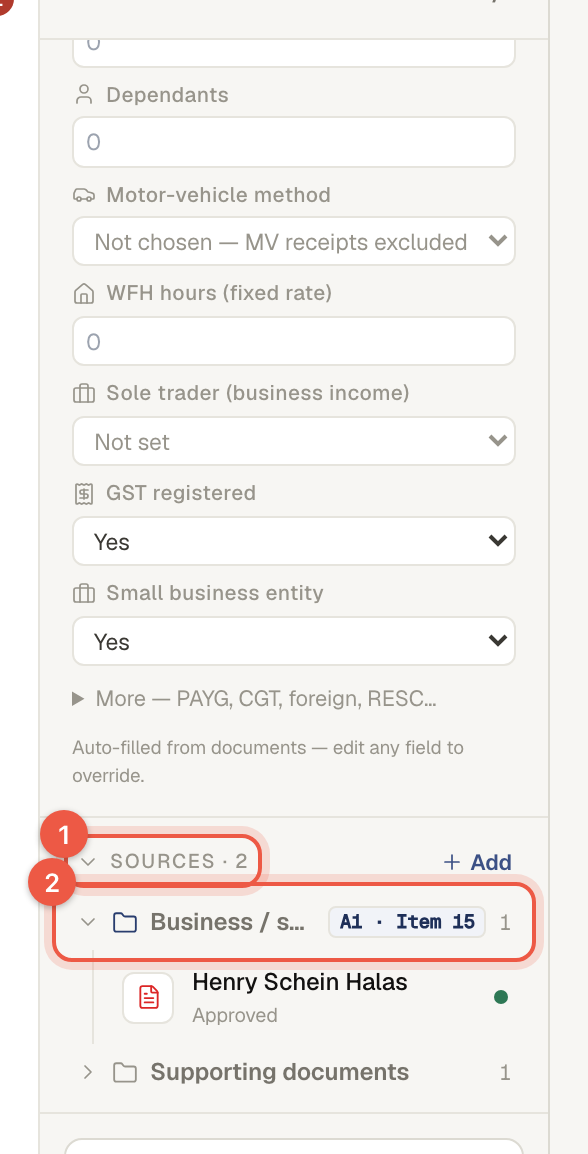This screenshot has height=1154, width=588.
Task: Expand the More PAYG, CGT, foreign section
Action: click(254, 698)
